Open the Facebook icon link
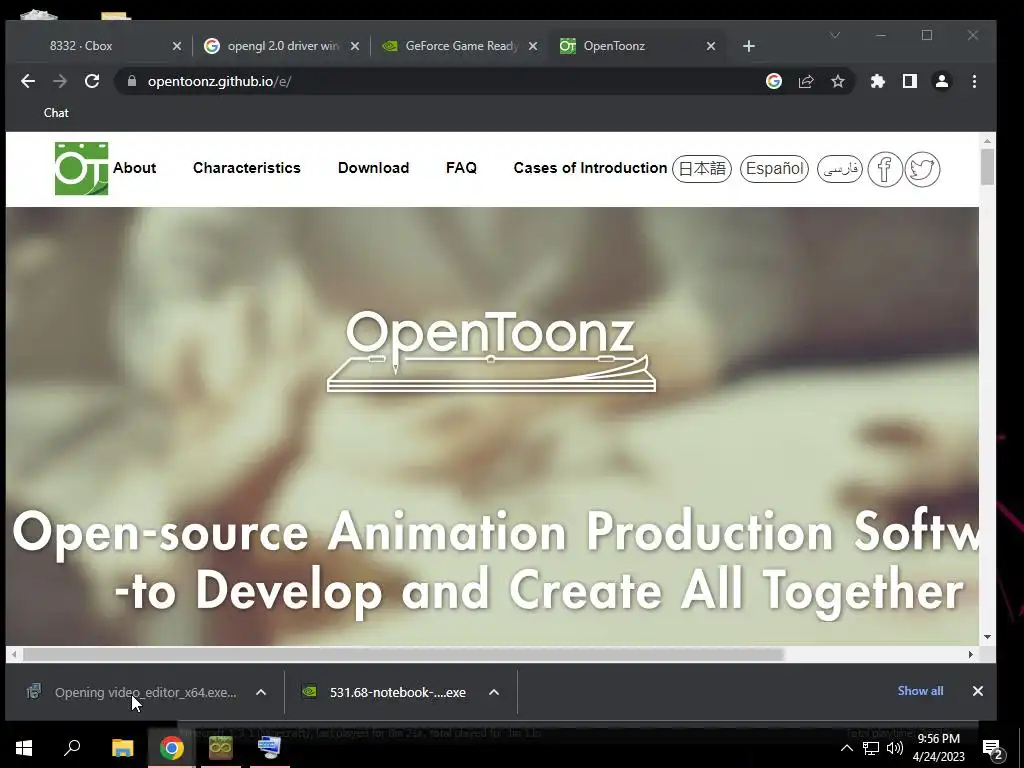 885,169
